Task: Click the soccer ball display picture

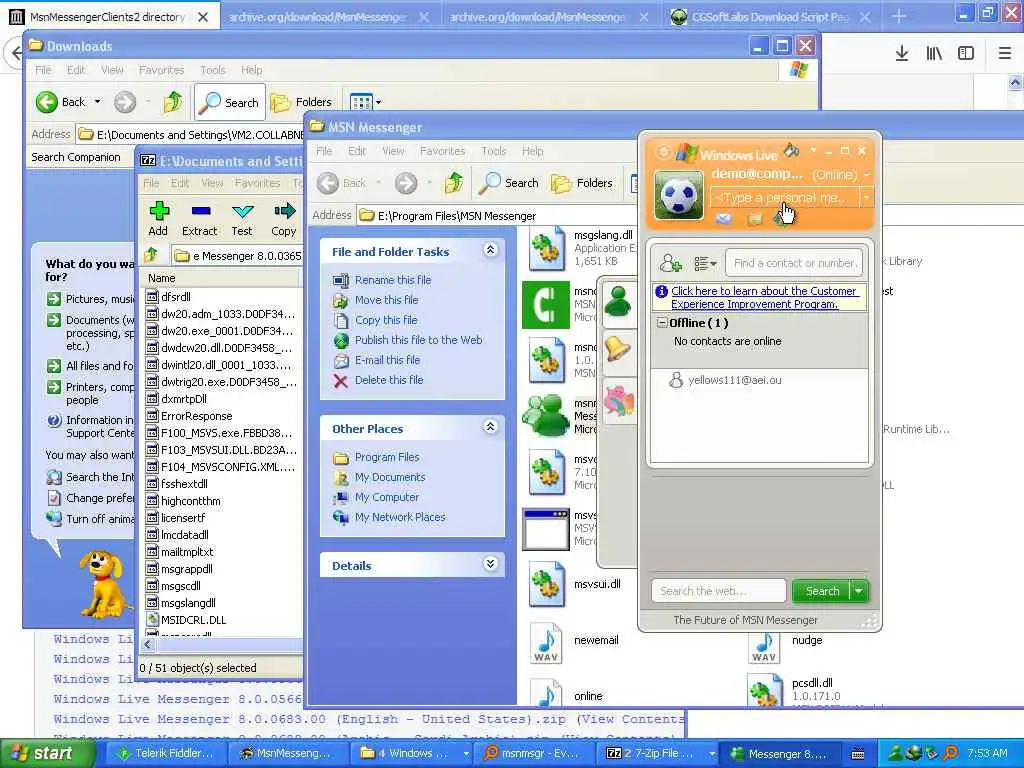Action: pos(679,195)
